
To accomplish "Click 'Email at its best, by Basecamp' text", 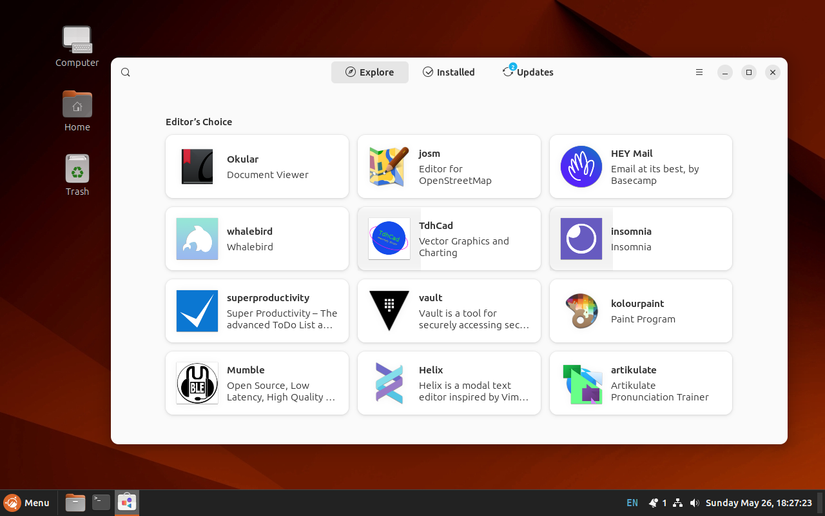I will tap(655, 175).
